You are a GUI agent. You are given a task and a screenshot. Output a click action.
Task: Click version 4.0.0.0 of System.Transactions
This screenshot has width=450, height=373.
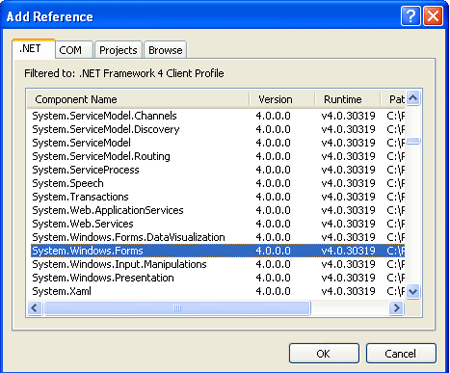(x=273, y=197)
